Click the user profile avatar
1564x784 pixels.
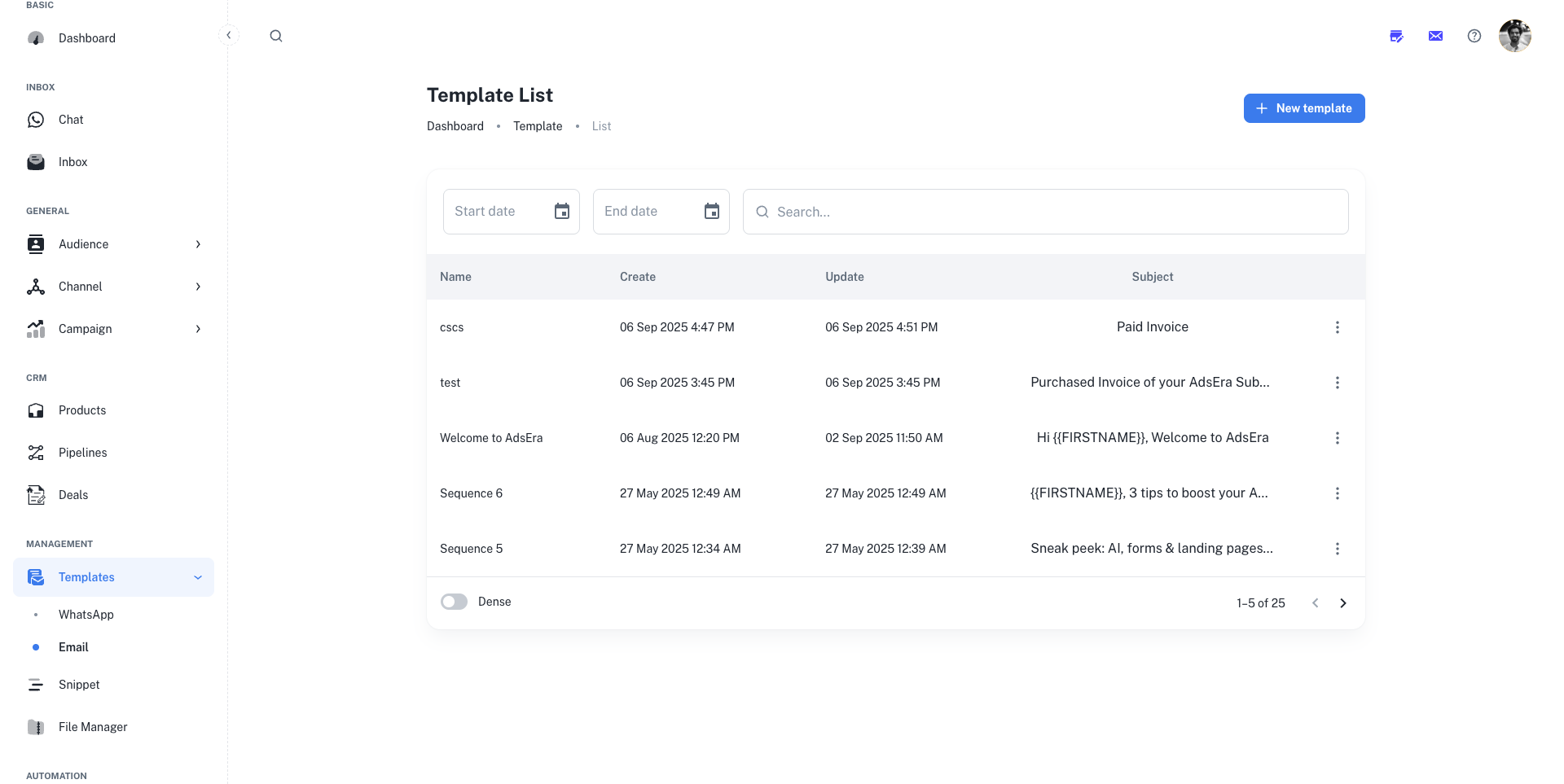[x=1514, y=36]
